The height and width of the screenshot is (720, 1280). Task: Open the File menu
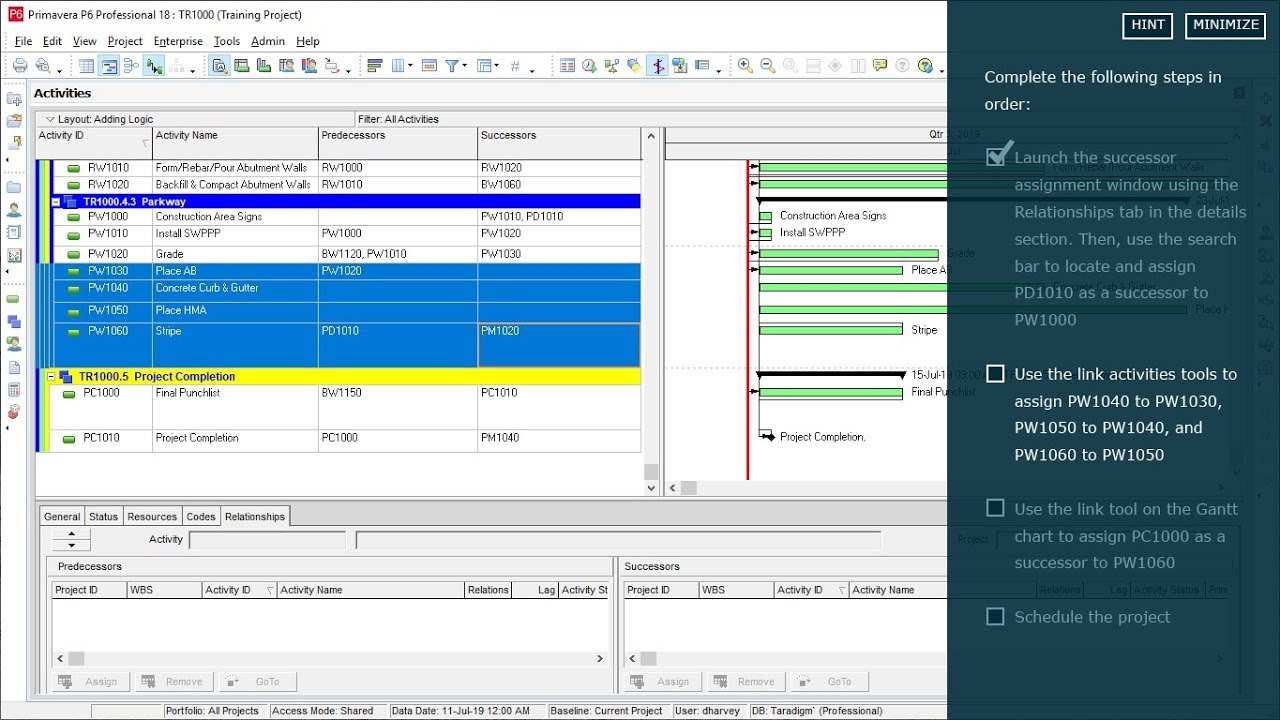[x=23, y=41]
